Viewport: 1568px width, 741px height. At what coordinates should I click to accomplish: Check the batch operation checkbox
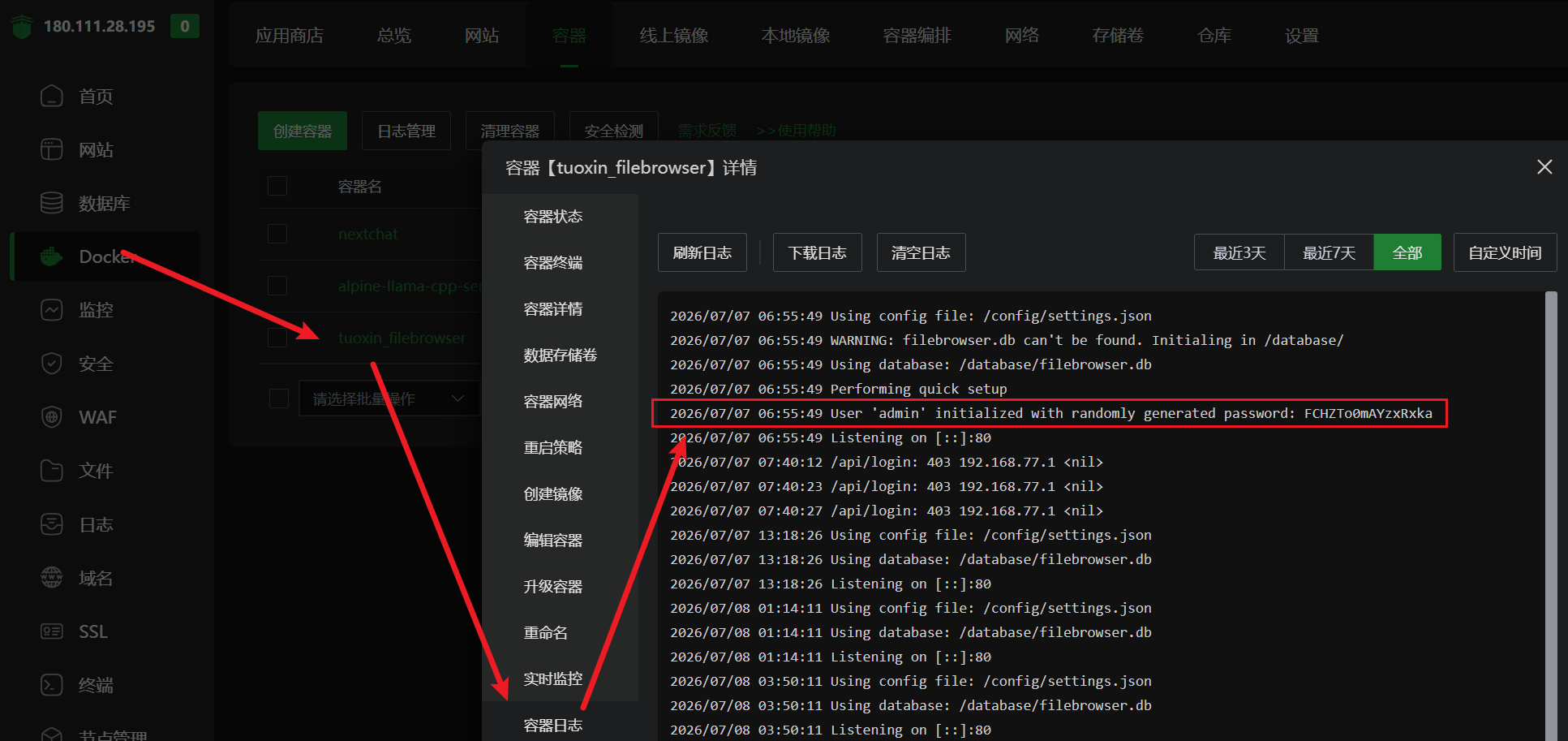point(279,399)
